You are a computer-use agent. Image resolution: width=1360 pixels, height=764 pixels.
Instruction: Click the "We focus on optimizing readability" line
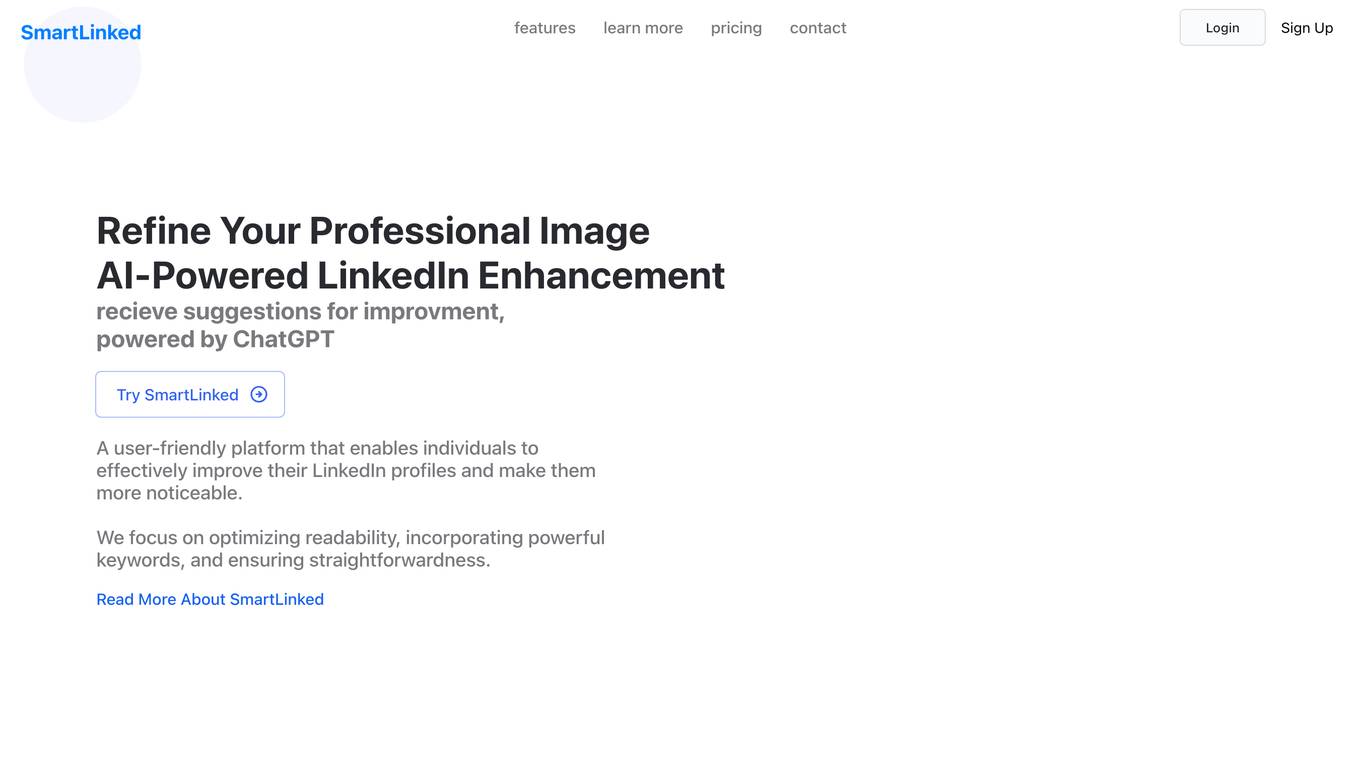pos(350,538)
